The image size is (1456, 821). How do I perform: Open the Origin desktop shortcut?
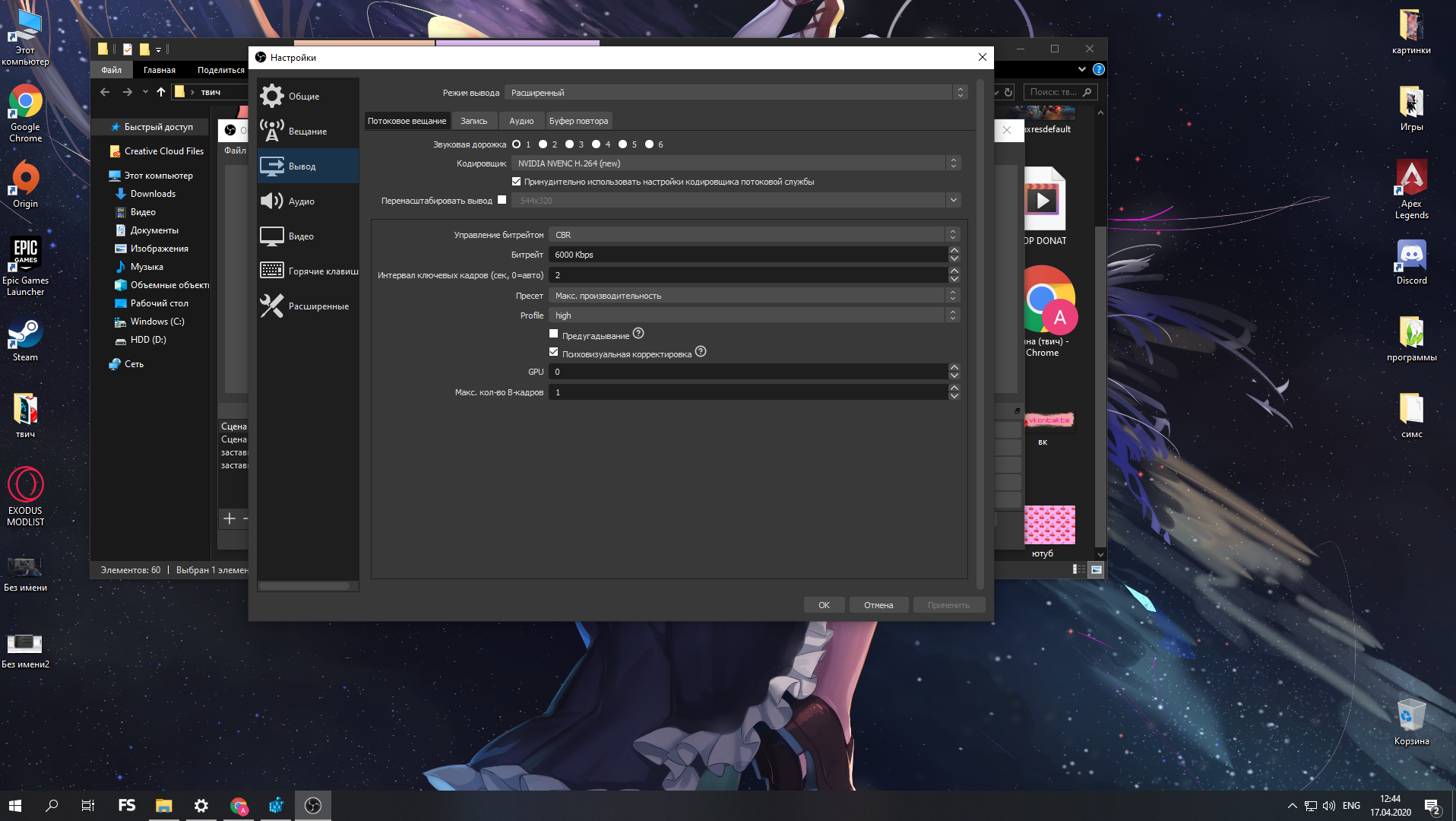point(25,184)
